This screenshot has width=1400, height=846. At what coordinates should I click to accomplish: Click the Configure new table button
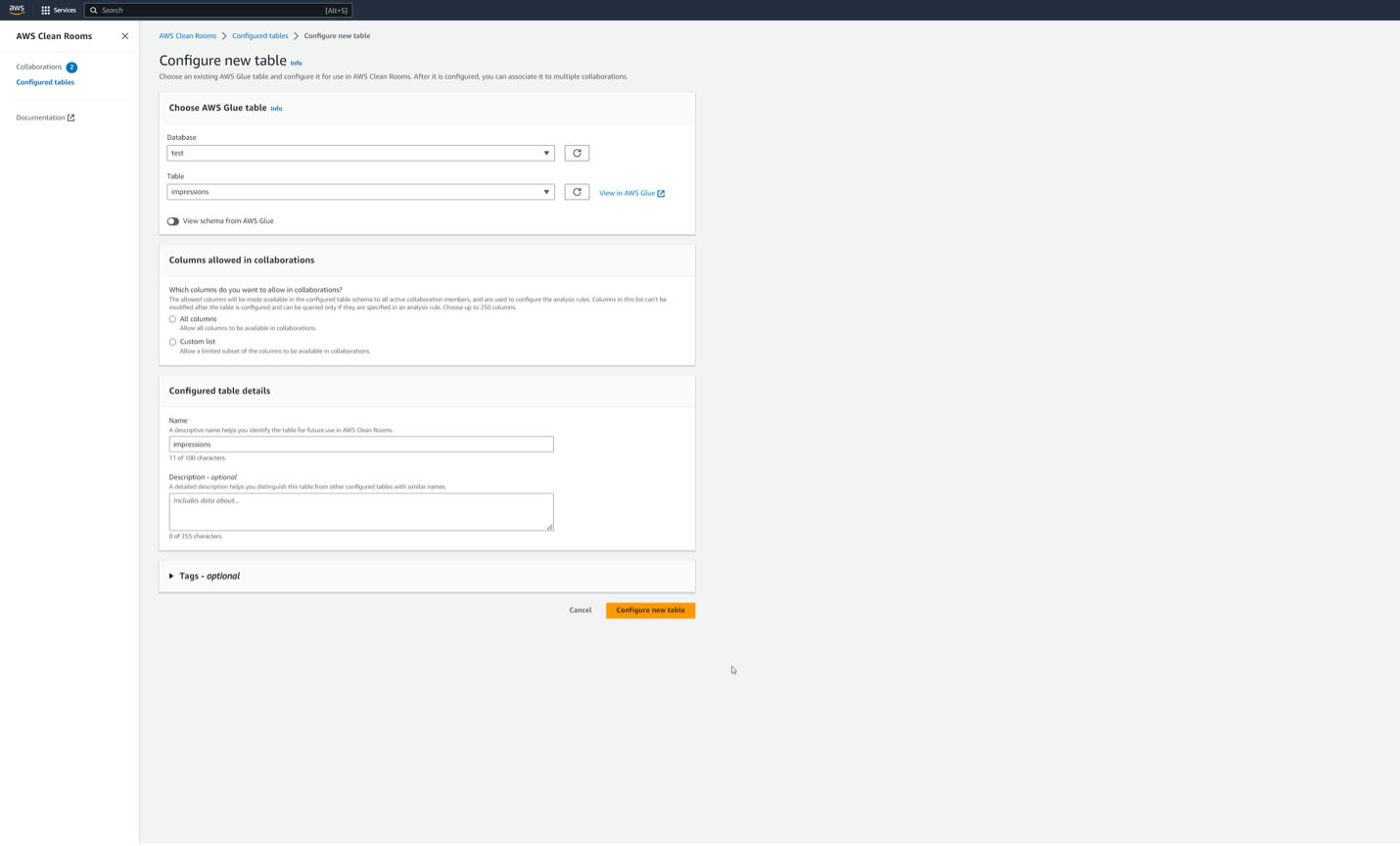pos(651,610)
